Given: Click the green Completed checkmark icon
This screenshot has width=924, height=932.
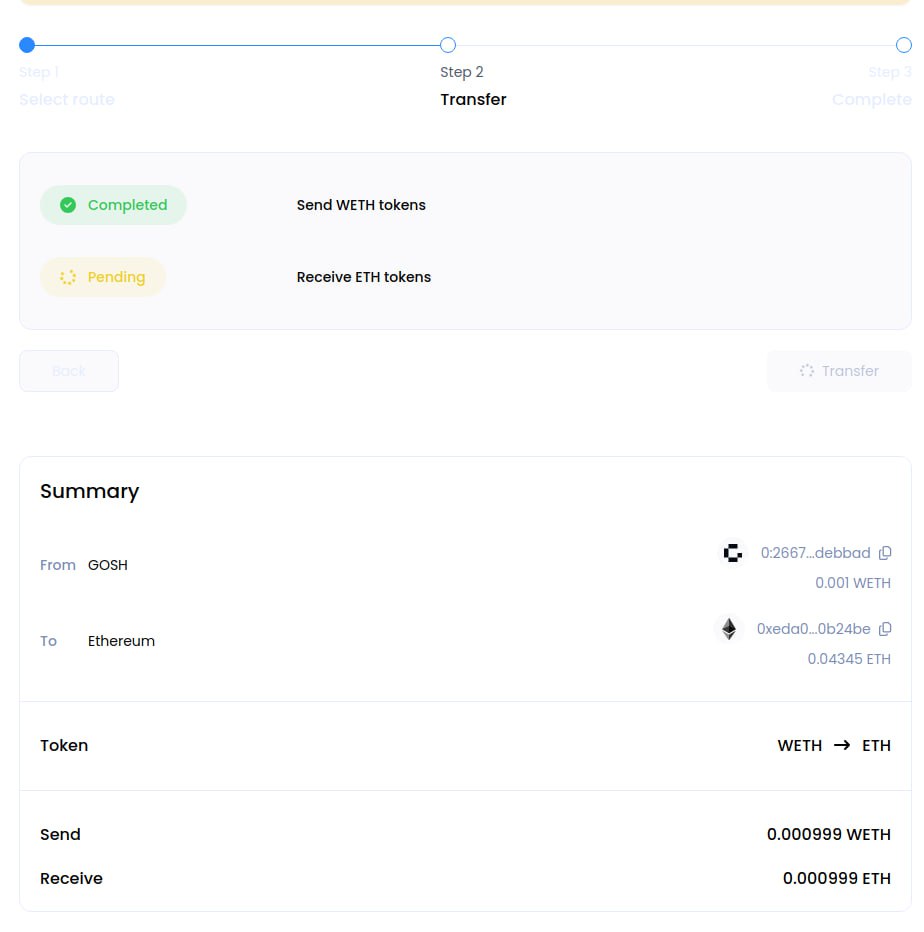Looking at the screenshot, I should pyautogui.click(x=68, y=205).
